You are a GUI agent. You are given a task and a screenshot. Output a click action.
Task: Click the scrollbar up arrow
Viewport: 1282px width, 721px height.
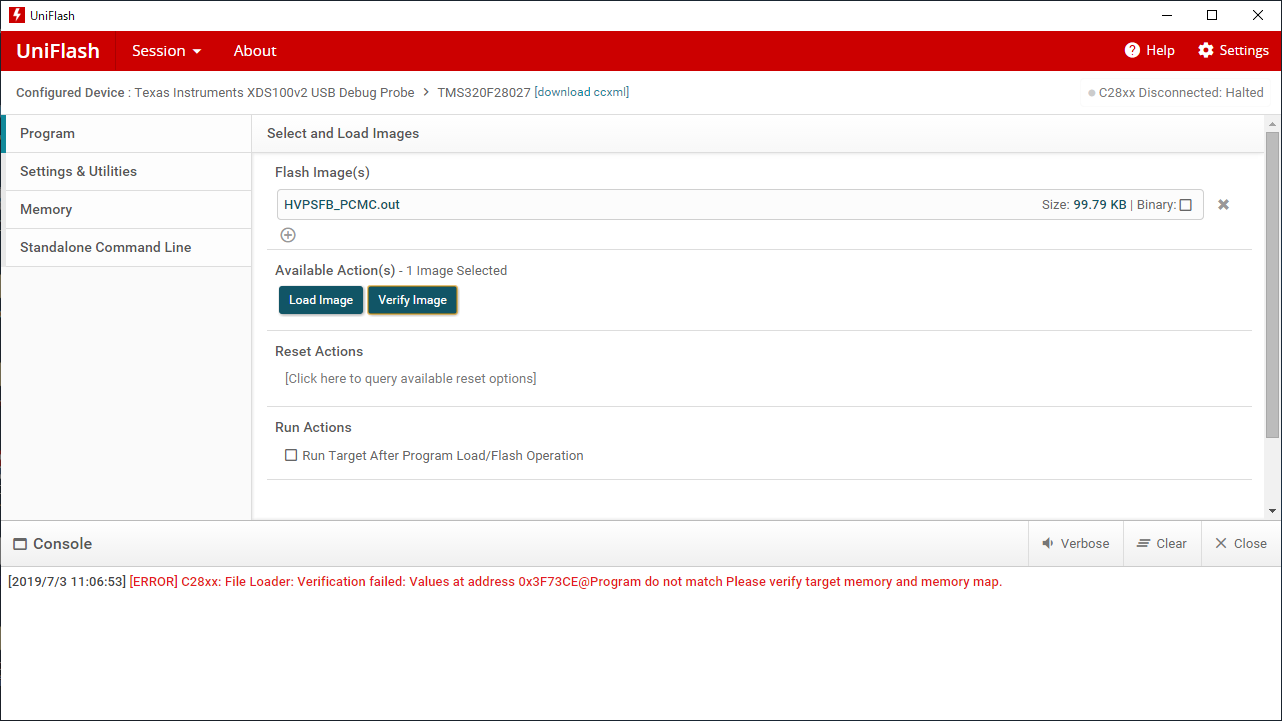point(1272,122)
